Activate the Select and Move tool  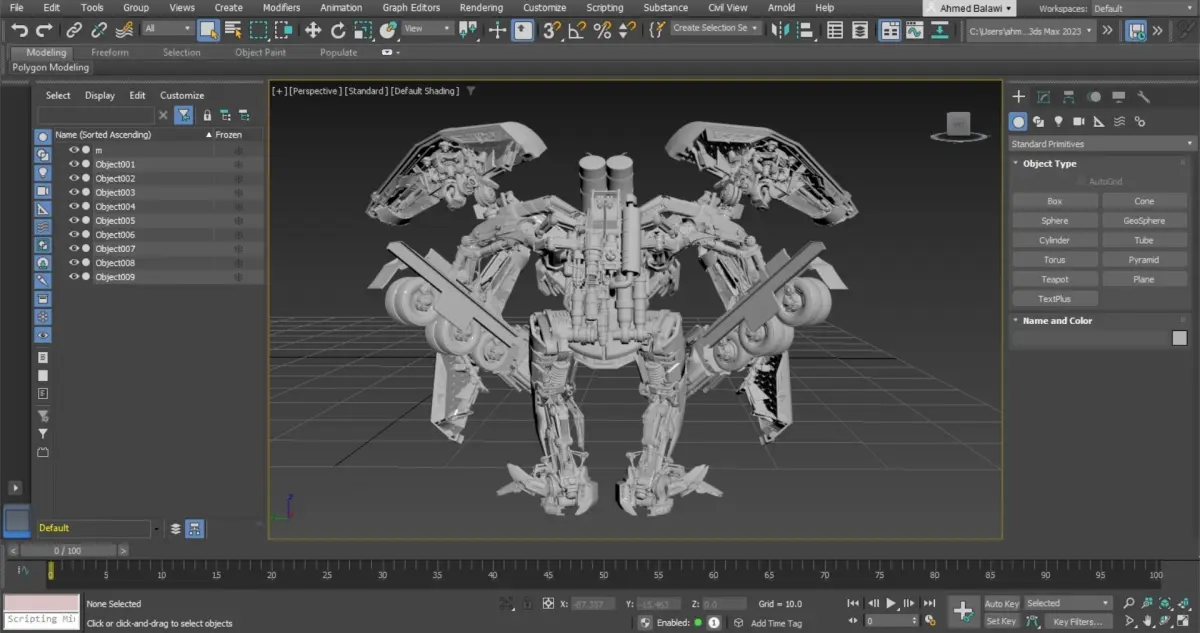[x=313, y=30]
